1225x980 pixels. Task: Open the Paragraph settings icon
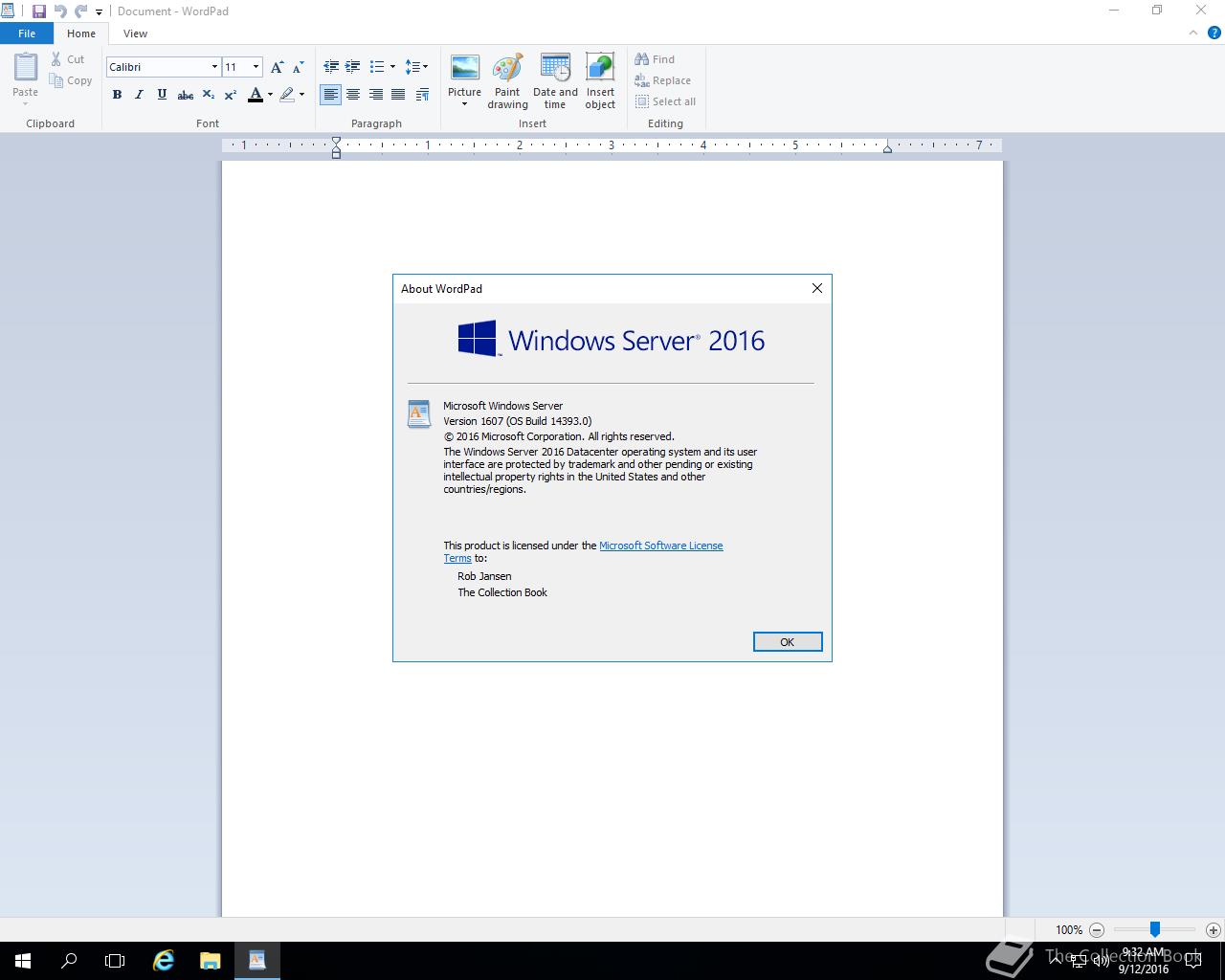tap(422, 95)
